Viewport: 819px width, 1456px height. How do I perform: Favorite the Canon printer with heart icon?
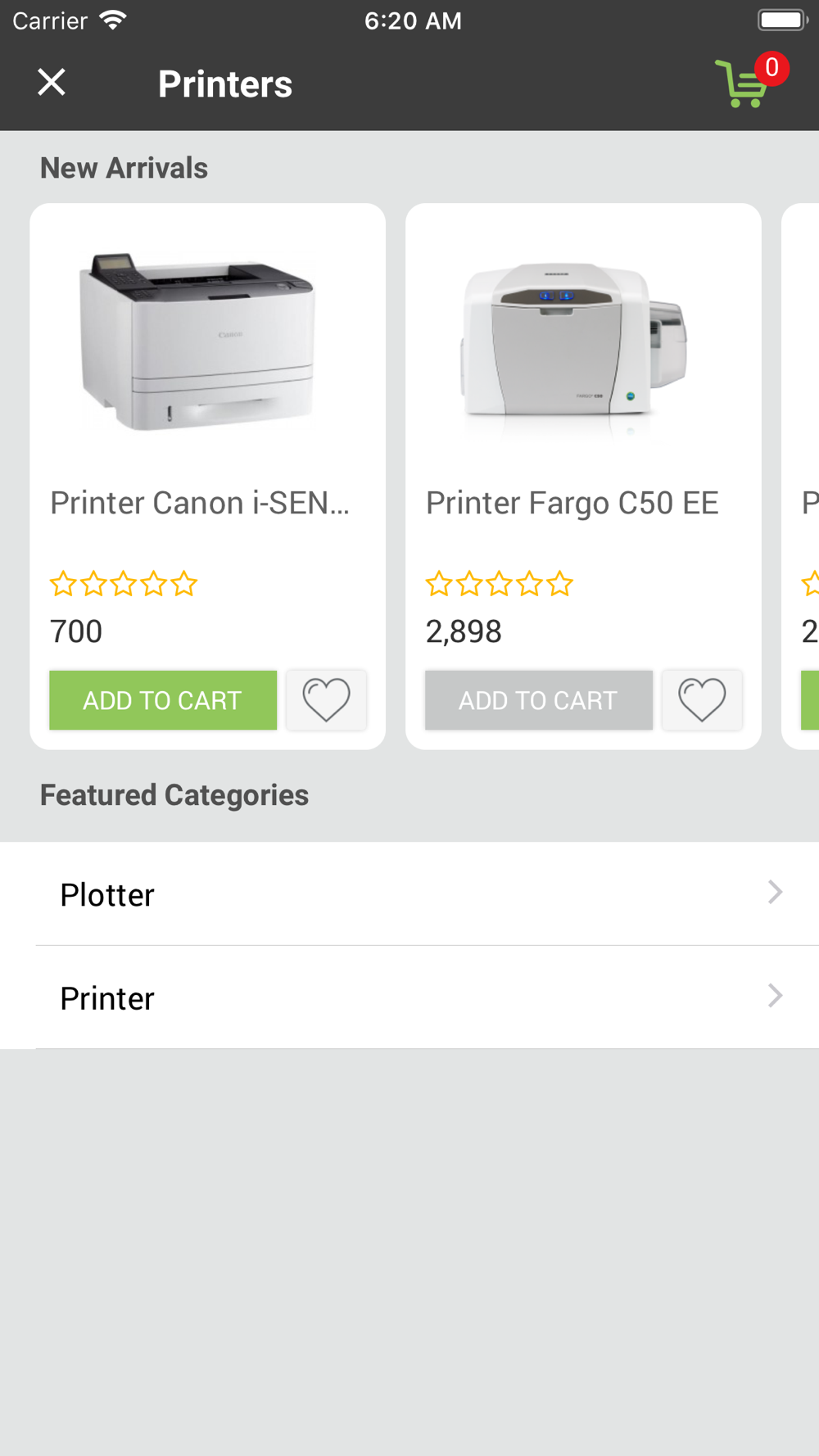coord(326,700)
